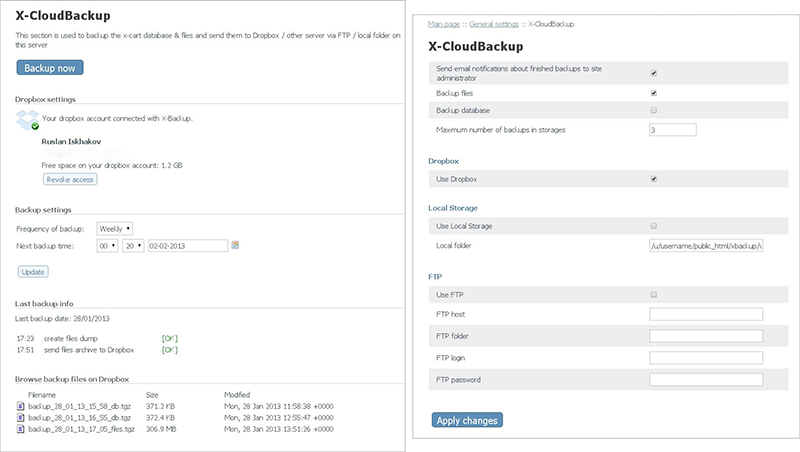Select backup_28_01_13_15_58_db.tgz filename
800x452 pixels.
80,406
